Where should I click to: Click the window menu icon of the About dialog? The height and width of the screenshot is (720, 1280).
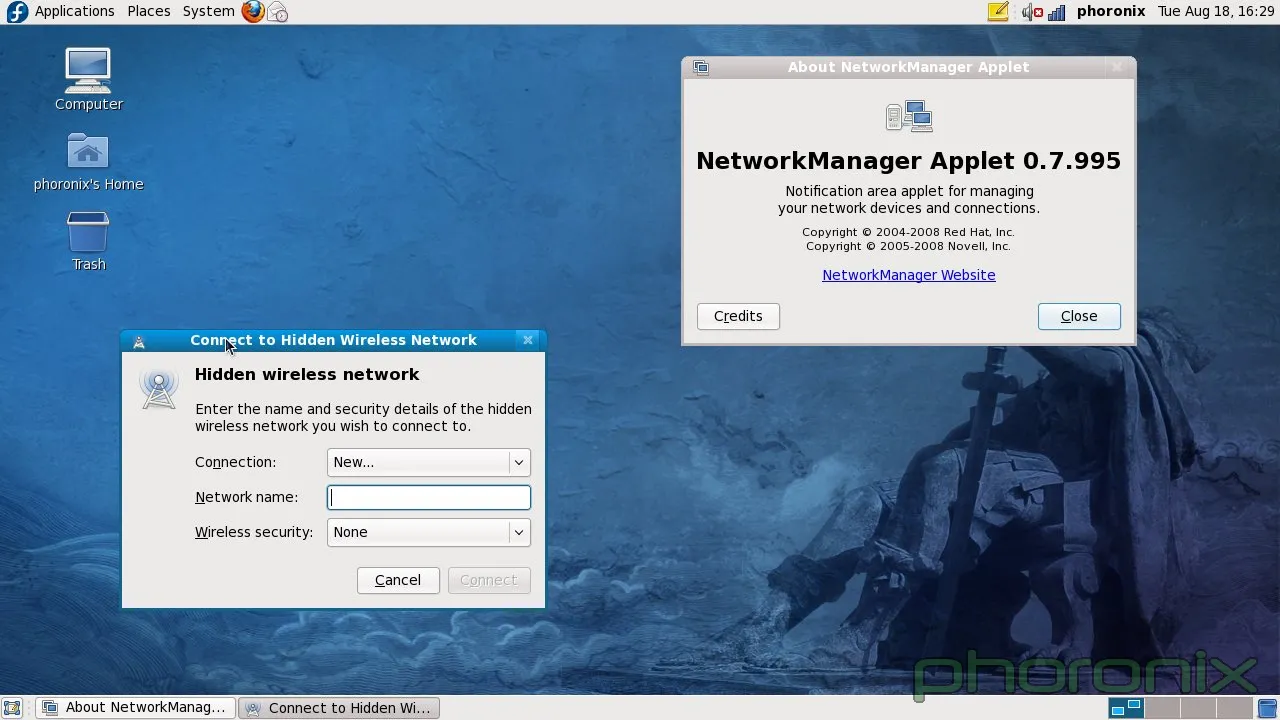pos(701,67)
